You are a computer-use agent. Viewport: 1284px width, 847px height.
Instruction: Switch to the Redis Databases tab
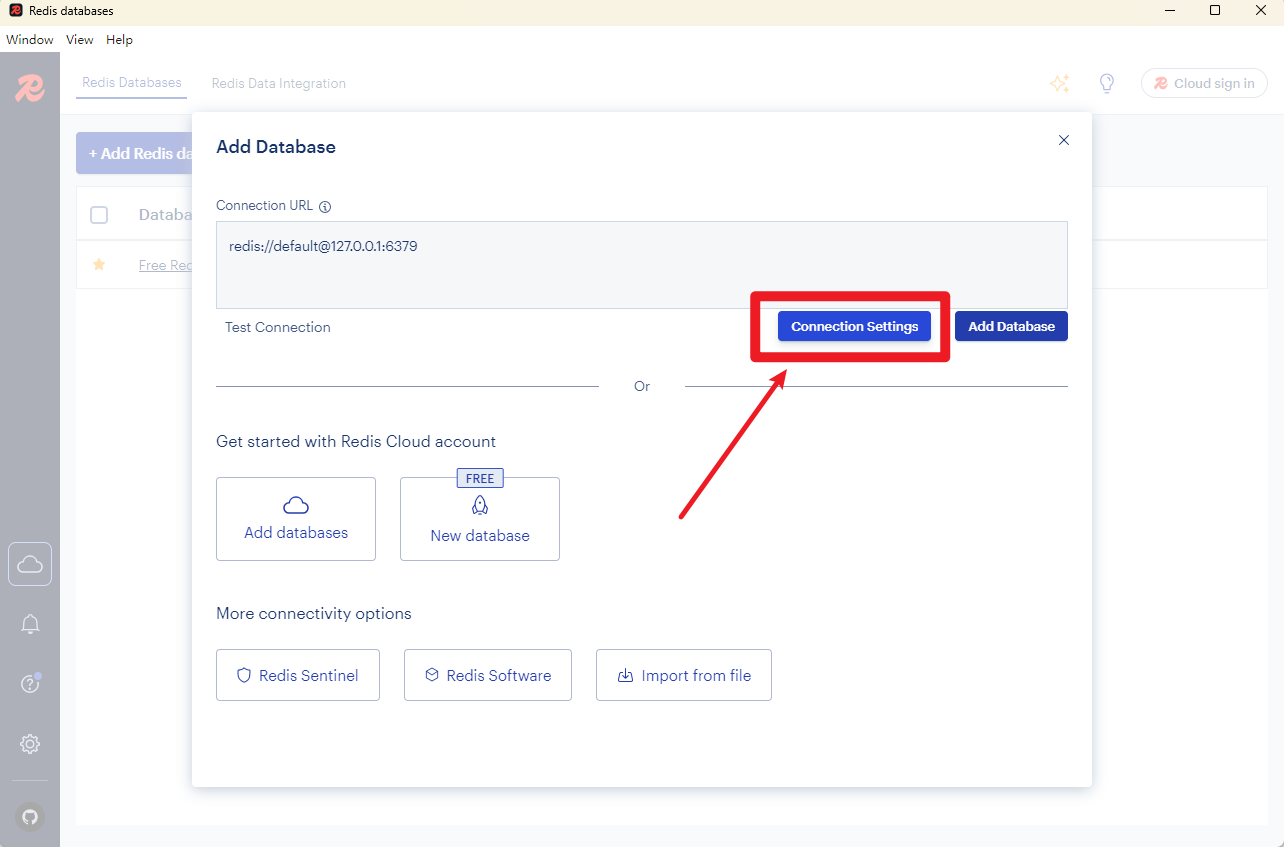pyautogui.click(x=132, y=83)
